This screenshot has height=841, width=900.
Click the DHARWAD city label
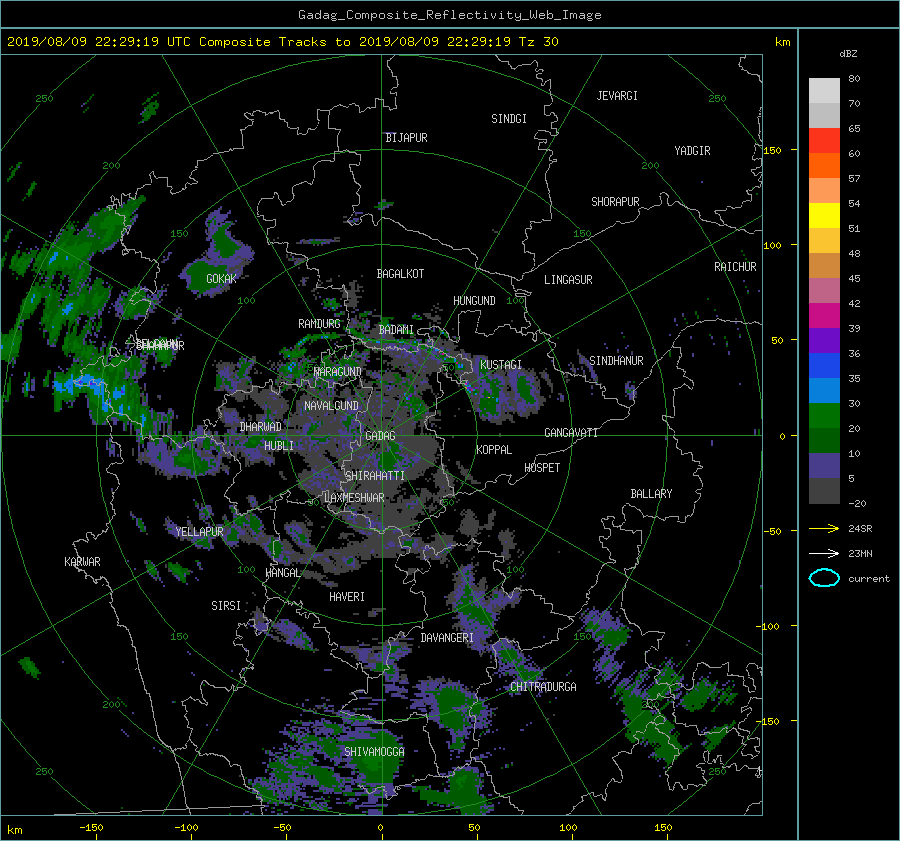click(261, 427)
